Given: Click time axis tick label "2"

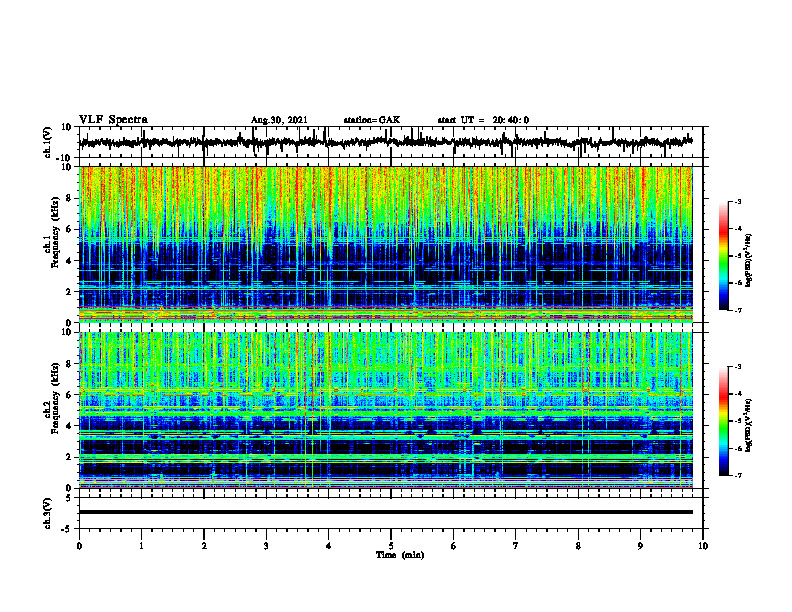Looking at the screenshot, I should (x=204, y=546).
